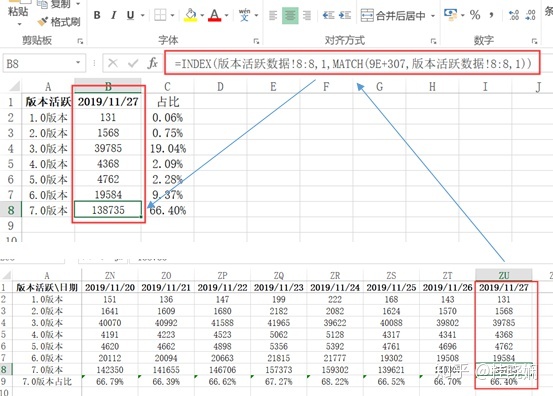Screen dimensions: 553x396
Task: Align text left
Action: click(273, 16)
